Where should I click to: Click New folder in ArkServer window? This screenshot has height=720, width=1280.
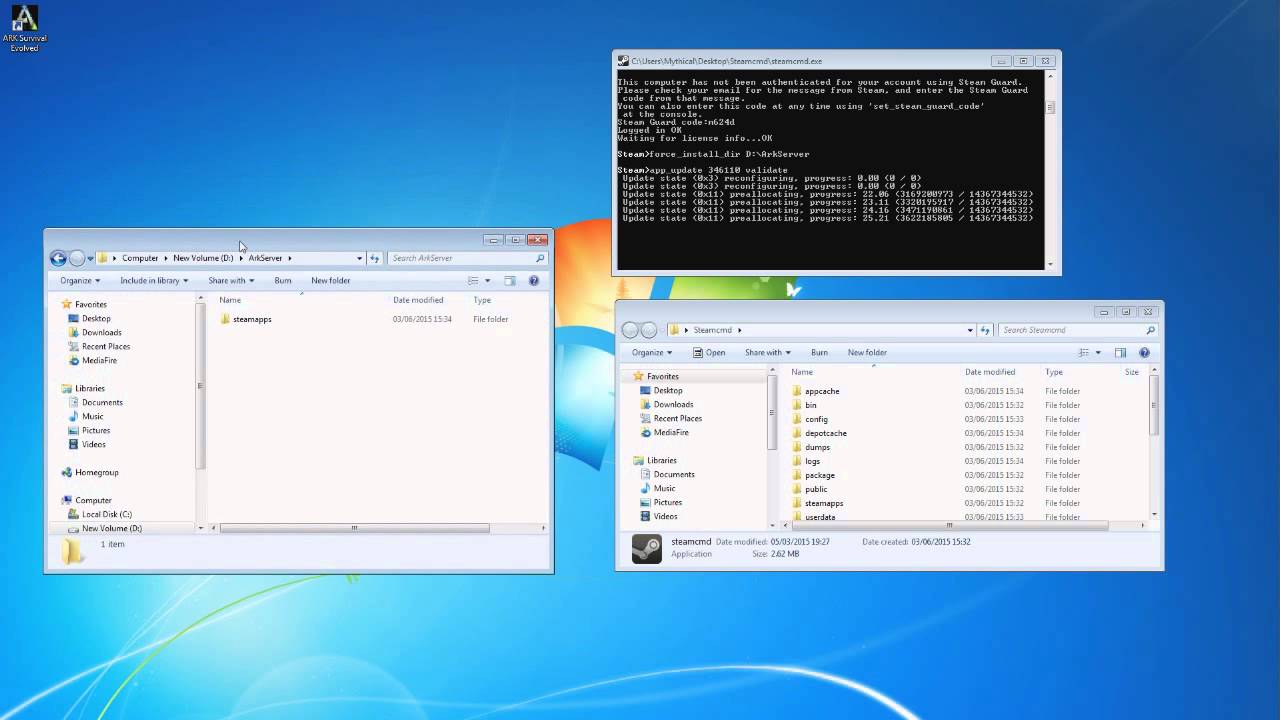pos(330,281)
